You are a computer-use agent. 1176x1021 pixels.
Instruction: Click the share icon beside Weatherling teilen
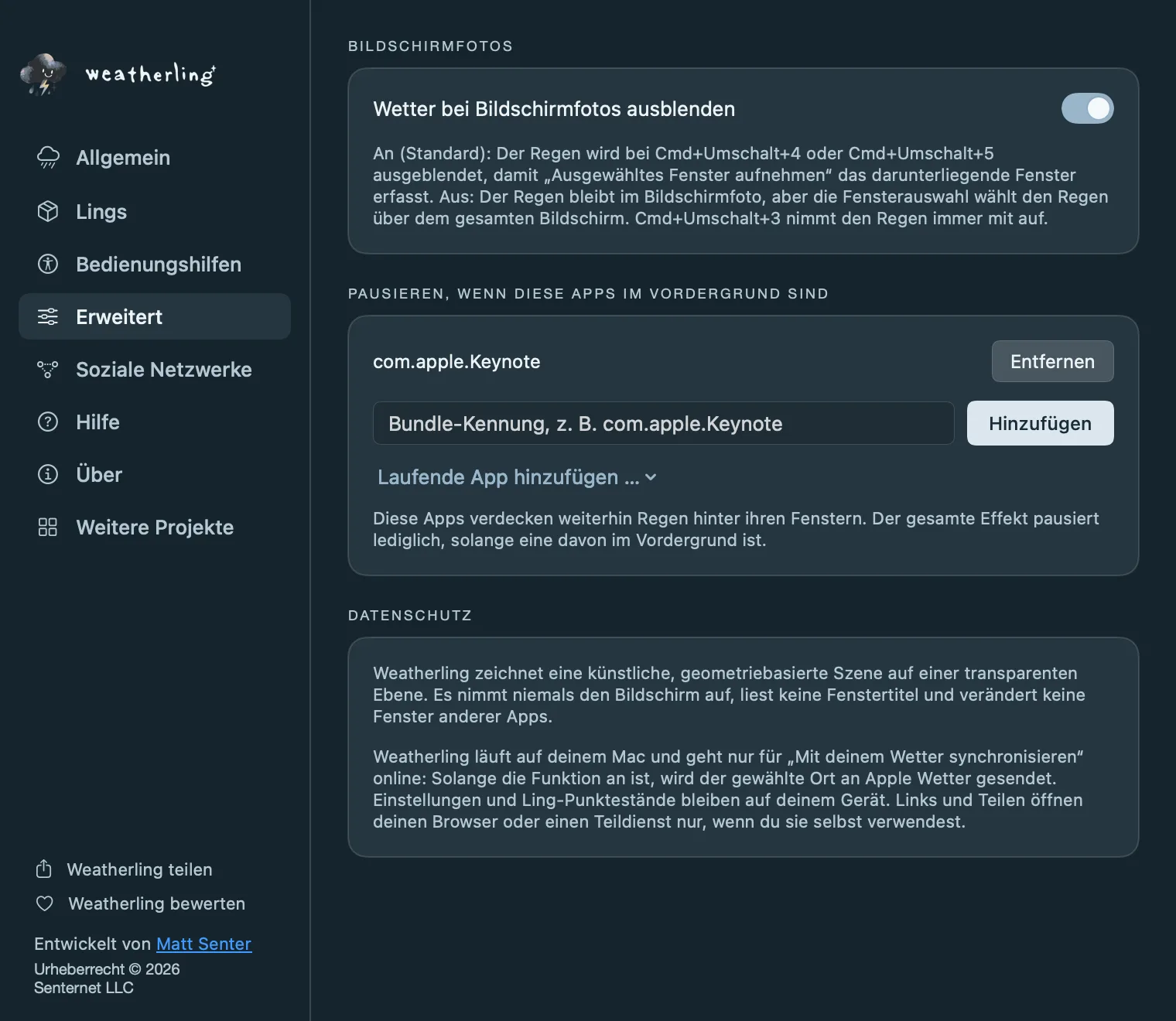pyautogui.click(x=44, y=869)
